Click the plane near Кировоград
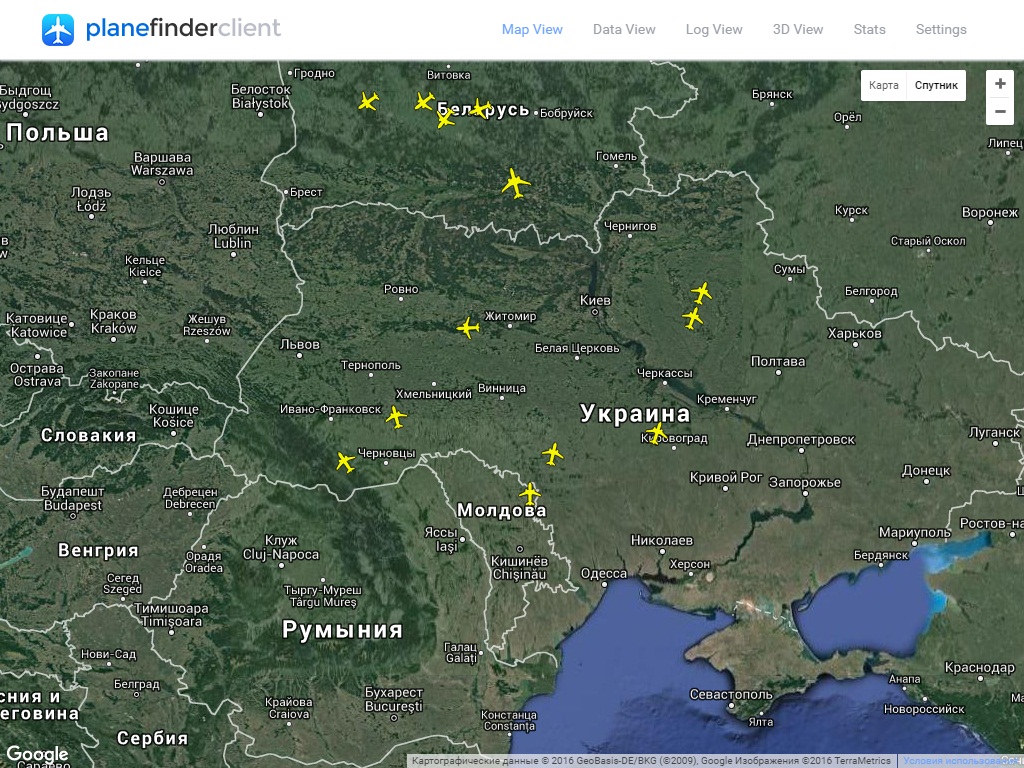This screenshot has width=1024, height=768. coord(656,433)
